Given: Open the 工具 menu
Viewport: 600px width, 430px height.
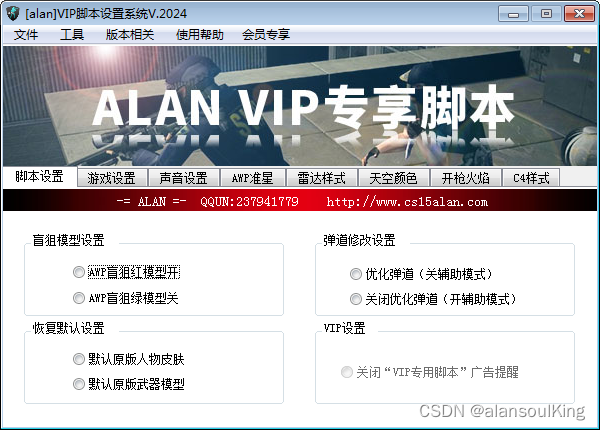Looking at the screenshot, I should [72, 35].
